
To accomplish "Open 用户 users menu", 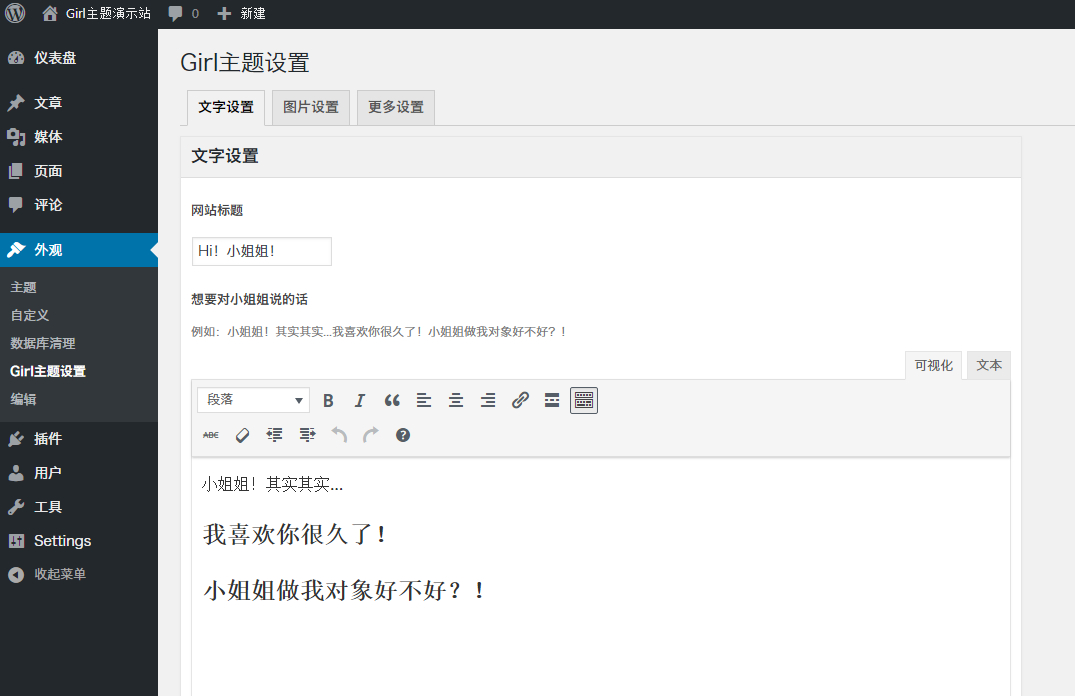I will [x=79, y=472].
